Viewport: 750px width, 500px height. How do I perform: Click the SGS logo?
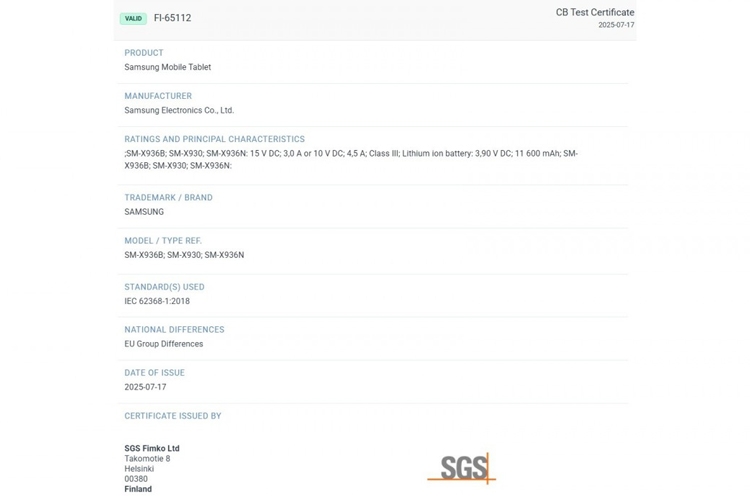tap(462, 468)
